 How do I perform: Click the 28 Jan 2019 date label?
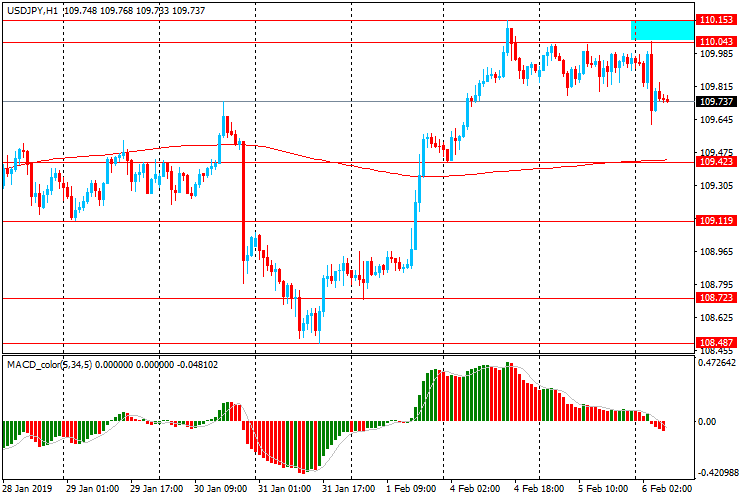[28, 488]
